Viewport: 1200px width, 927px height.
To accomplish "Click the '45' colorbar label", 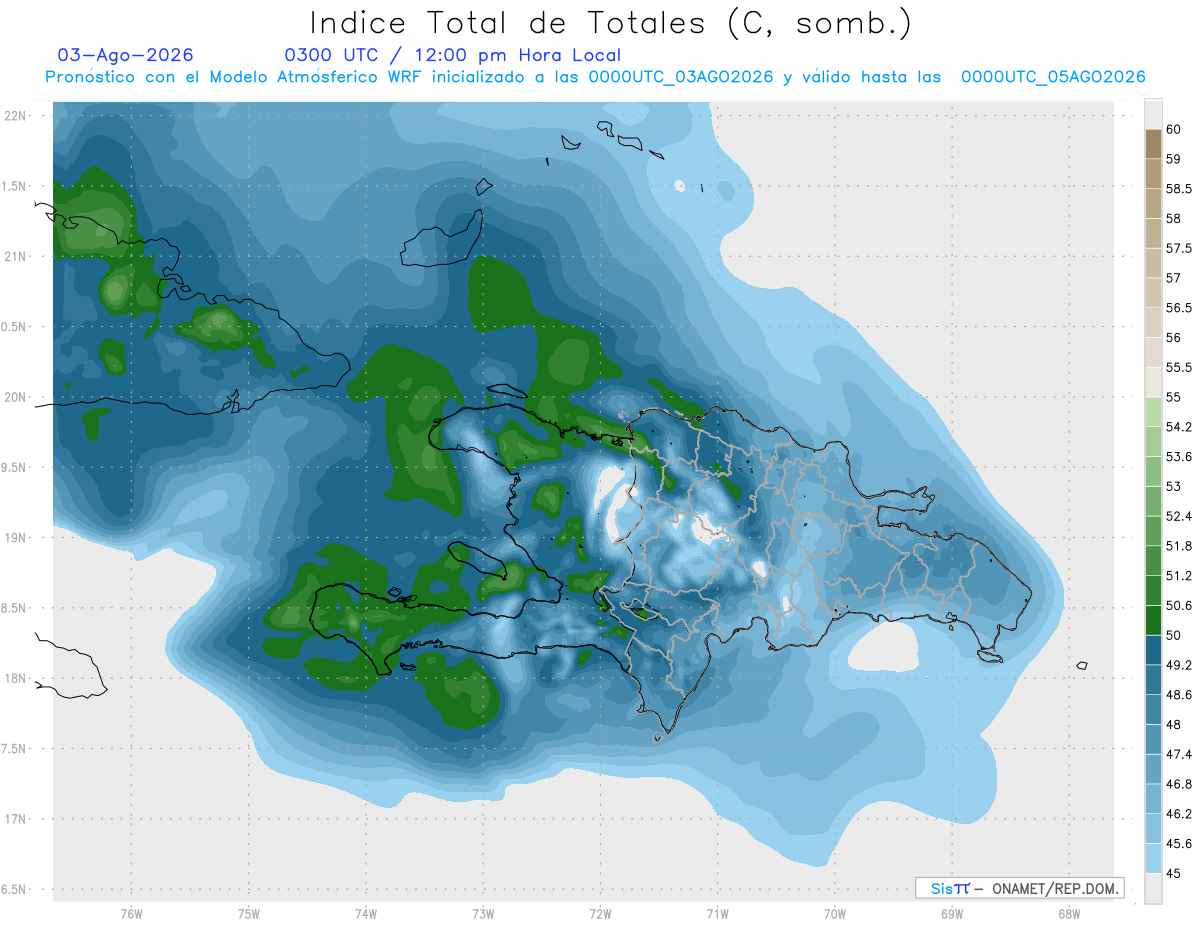I will click(x=1174, y=873).
